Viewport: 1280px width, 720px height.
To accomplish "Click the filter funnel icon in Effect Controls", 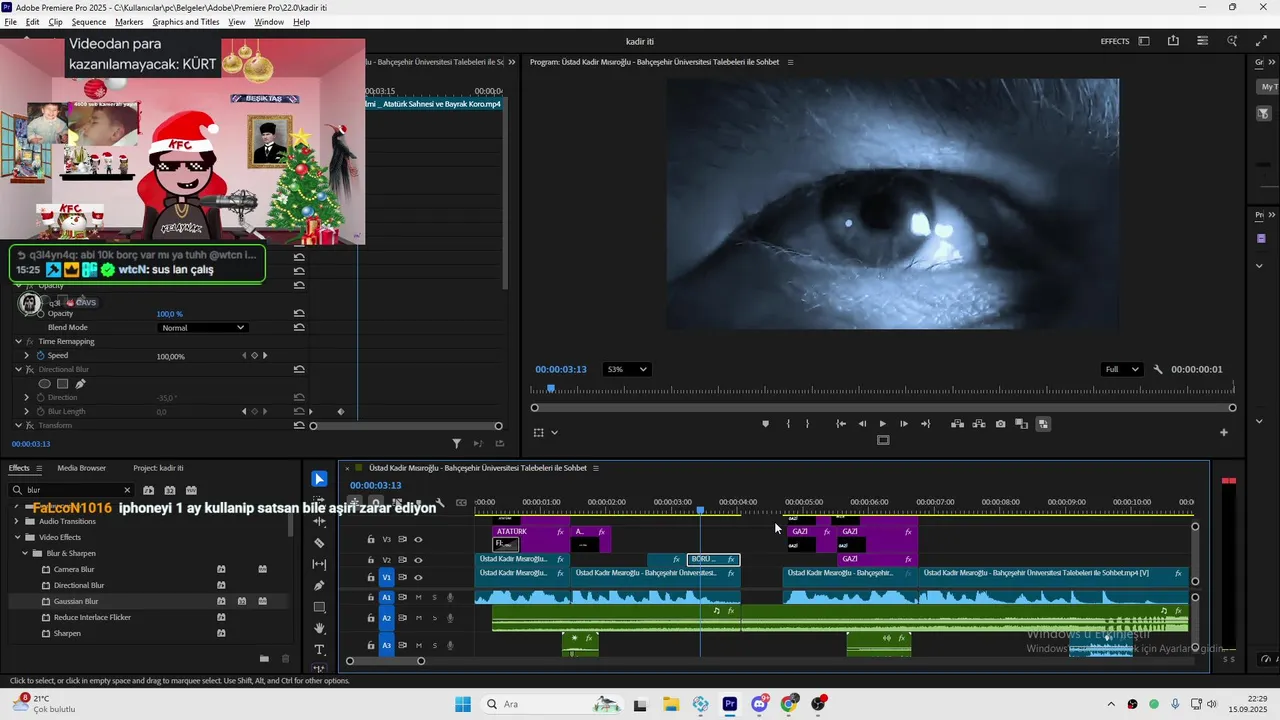I will click(x=457, y=443).
